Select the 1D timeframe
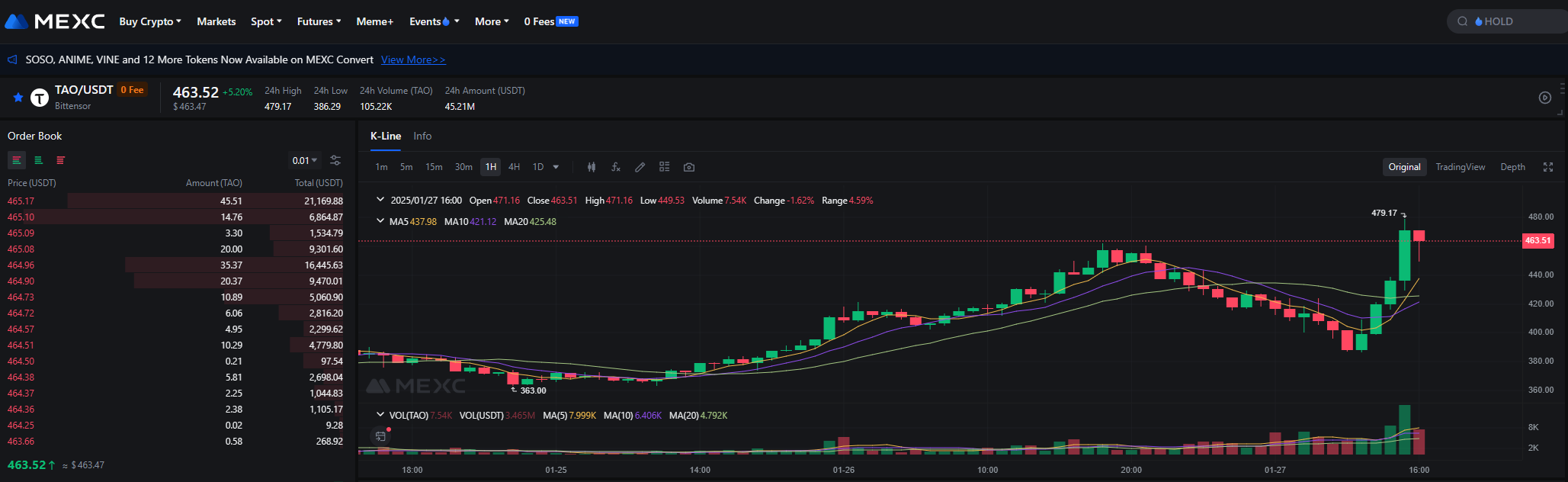Screen dimensions: 1568x482 [538, 167]
